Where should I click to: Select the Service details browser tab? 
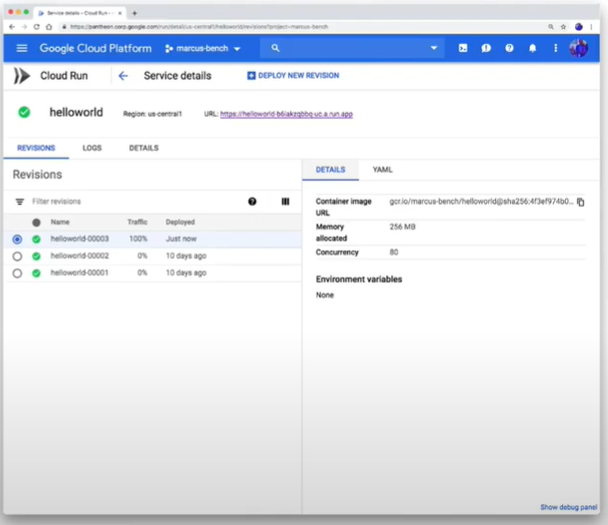click(79, 13)
